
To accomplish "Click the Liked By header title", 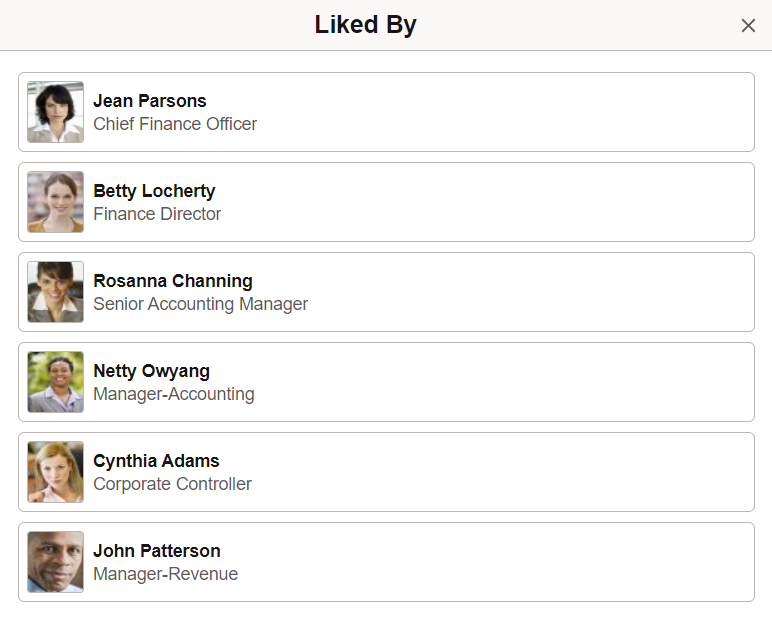I will [x=365, y=25].
